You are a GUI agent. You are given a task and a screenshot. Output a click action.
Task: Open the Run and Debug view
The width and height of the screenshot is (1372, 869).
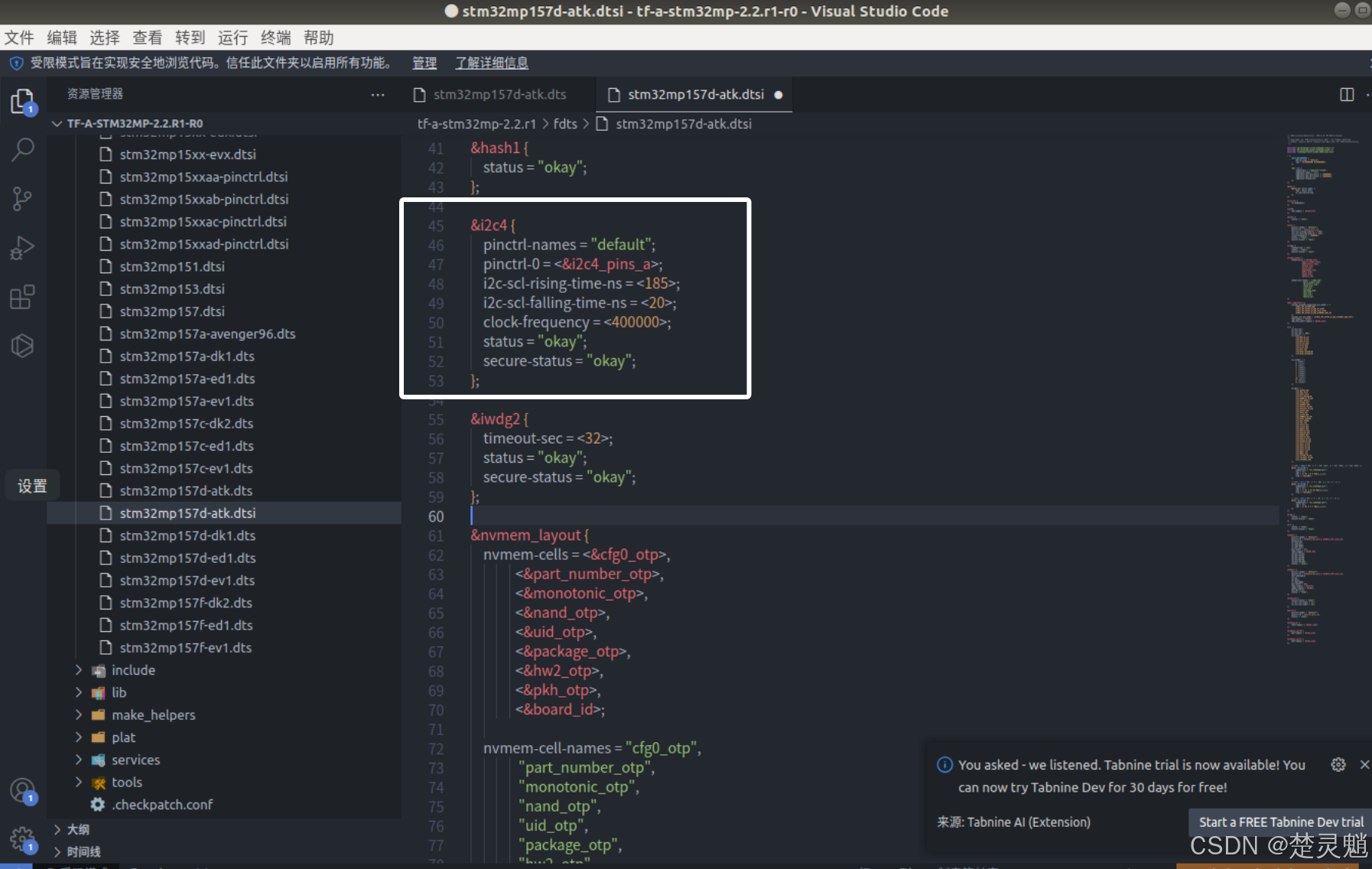[x=22, y=248]
